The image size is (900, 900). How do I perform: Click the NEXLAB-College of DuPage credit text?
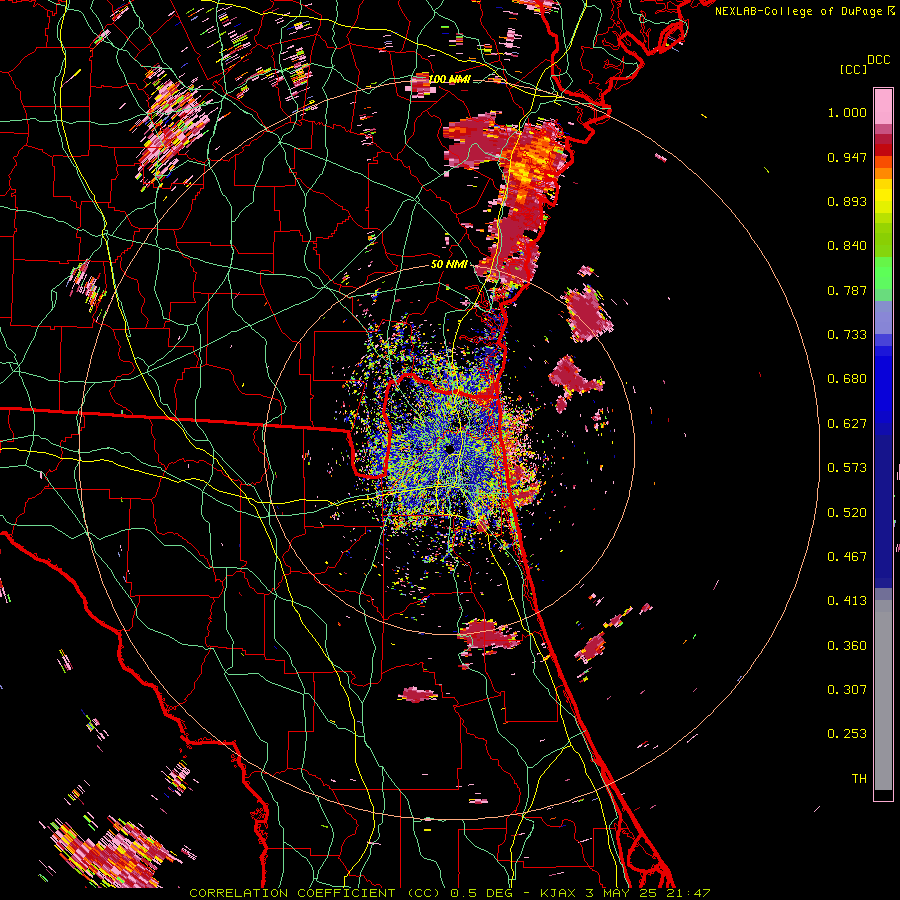click(x=805, y=11)
